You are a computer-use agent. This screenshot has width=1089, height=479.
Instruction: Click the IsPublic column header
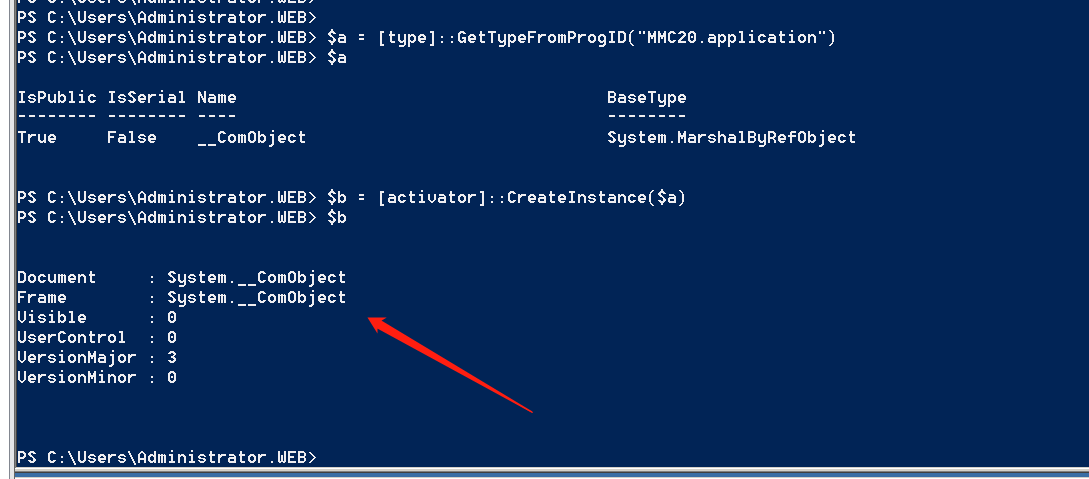[57, 98]
